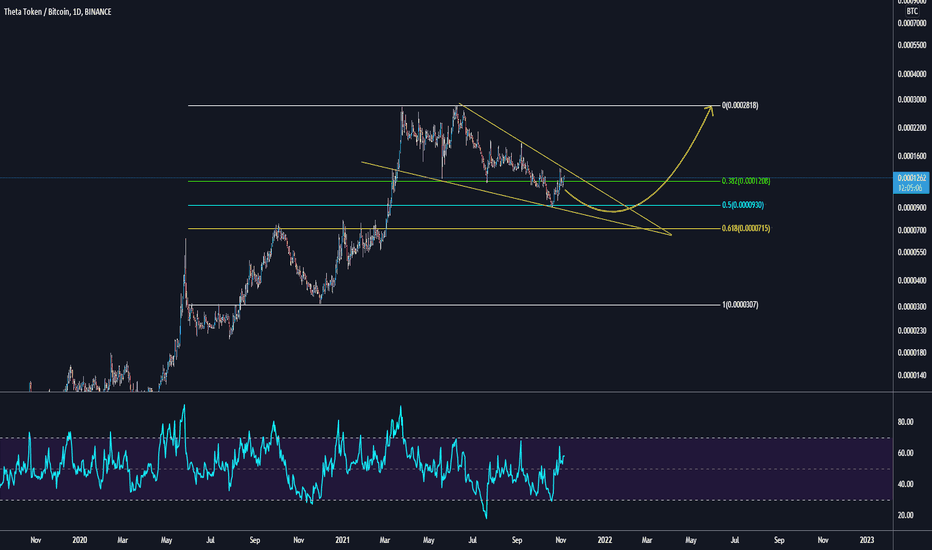Image resolution: width=932 pixels, height=550 pixels.
Task: Select the yellow 0.618(0.0000715) Fibonacci label
Action: (x=746, y=228)
